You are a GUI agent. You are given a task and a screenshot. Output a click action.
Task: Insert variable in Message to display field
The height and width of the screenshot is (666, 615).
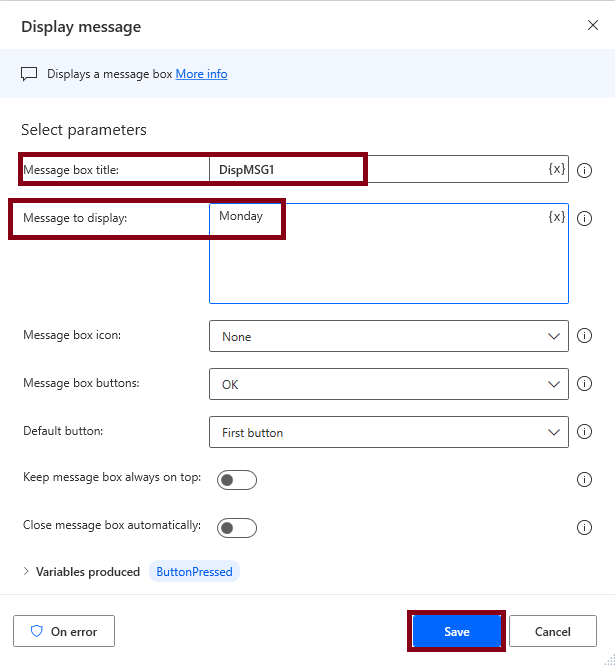pyautogui.click(x=557, y=216)
